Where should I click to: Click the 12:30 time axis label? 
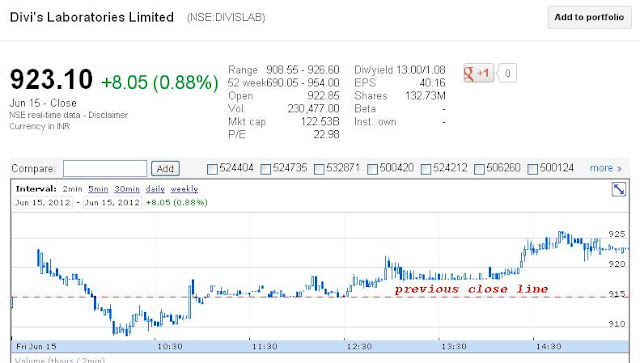359,347
